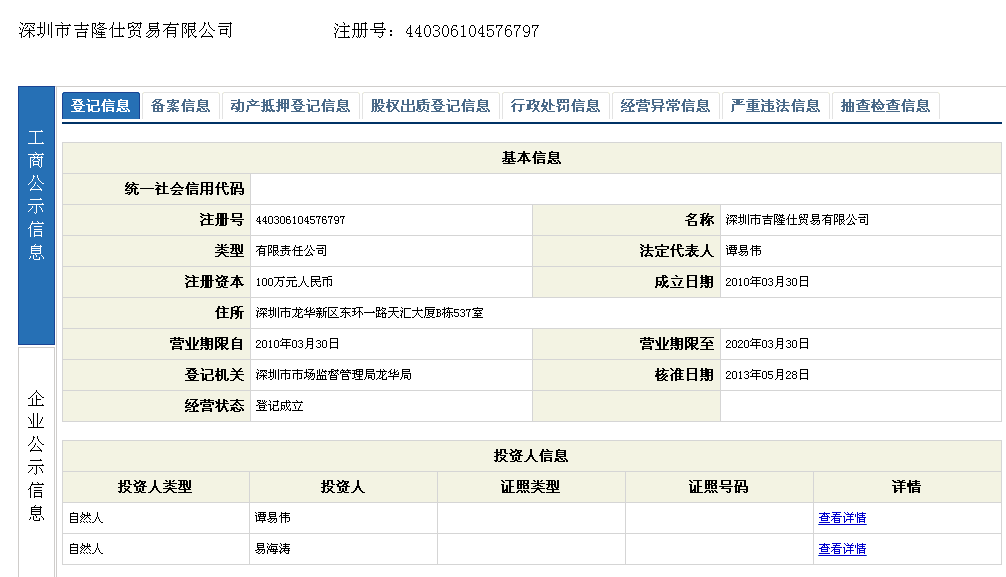The height and width of the screenshot is (577, 1006).
Task: Open the 股权出质登记信息 tab
Action: click(x=430, y=106)
